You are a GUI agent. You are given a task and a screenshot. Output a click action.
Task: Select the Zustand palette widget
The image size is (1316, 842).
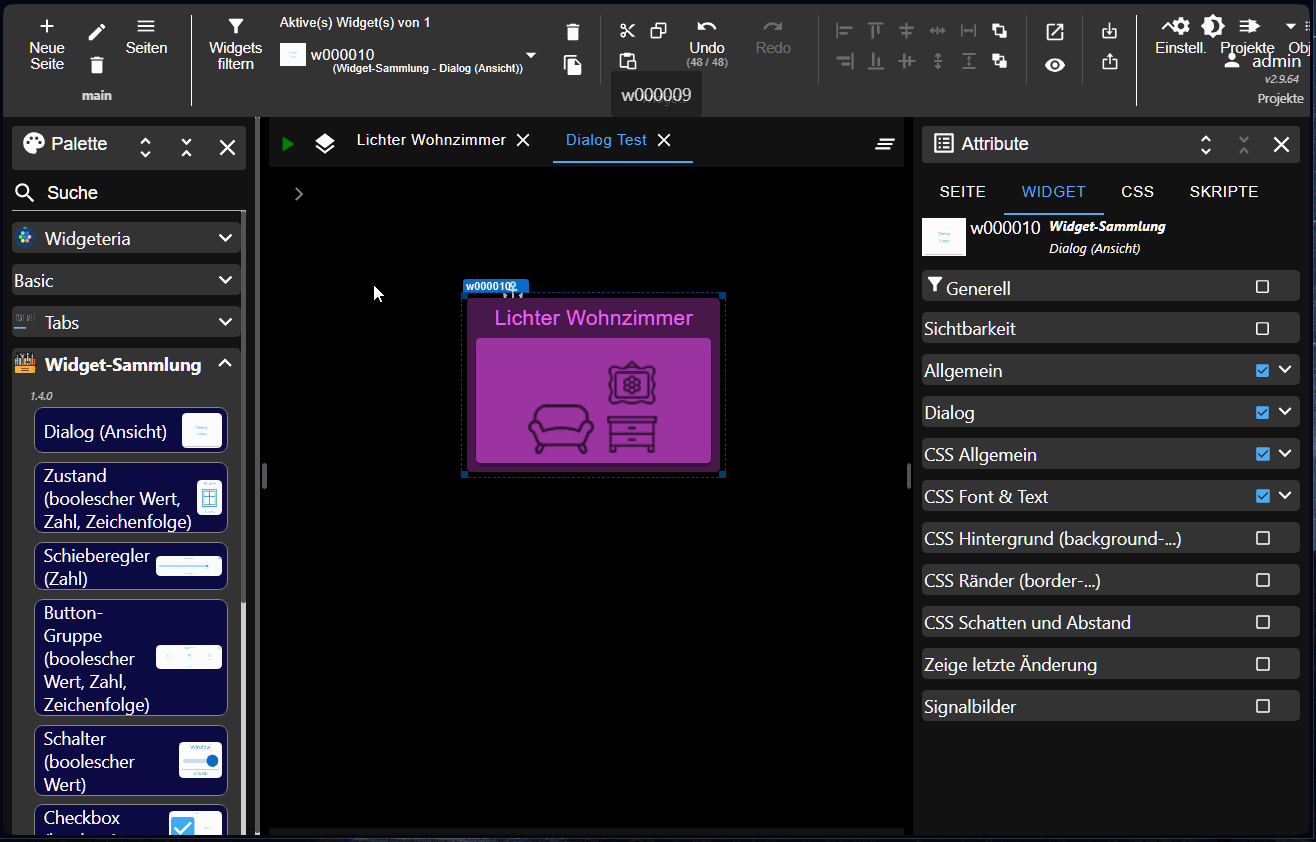[131, 498]
